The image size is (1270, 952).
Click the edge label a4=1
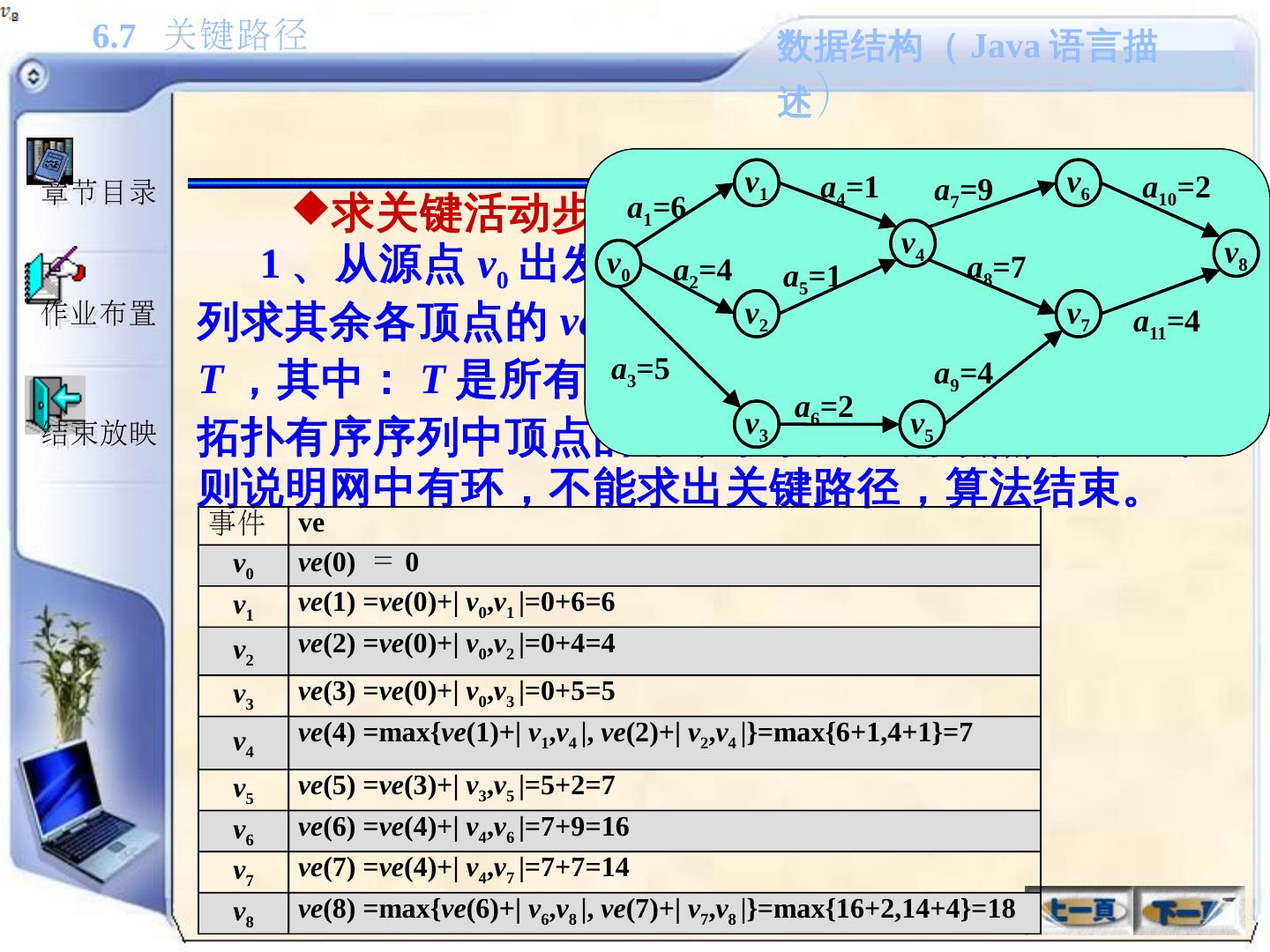pyautogui.click(x=849, y=189)
